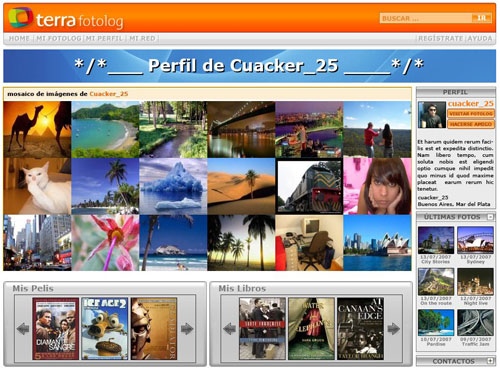Open the Ice Age 2 movie cover
Viewport: 500px width, 370px height.
coord(105,329)
